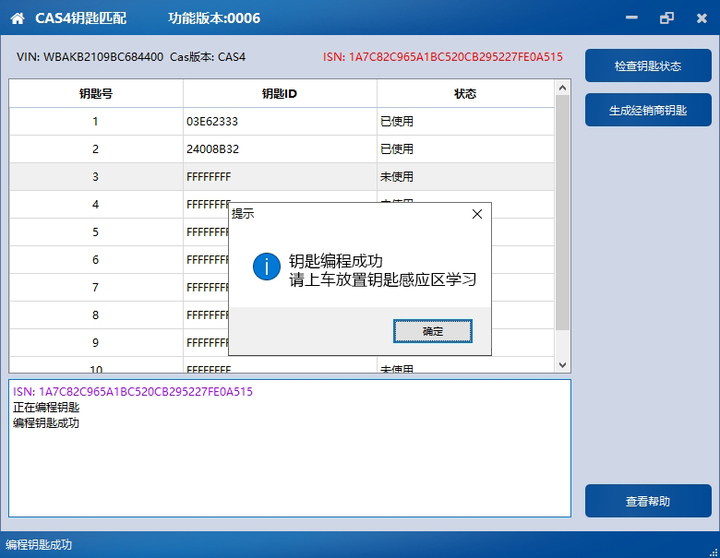Click 钥匙编程成功 message in dialog
Viewport: 720px width, 558px height.
point(336,261)
